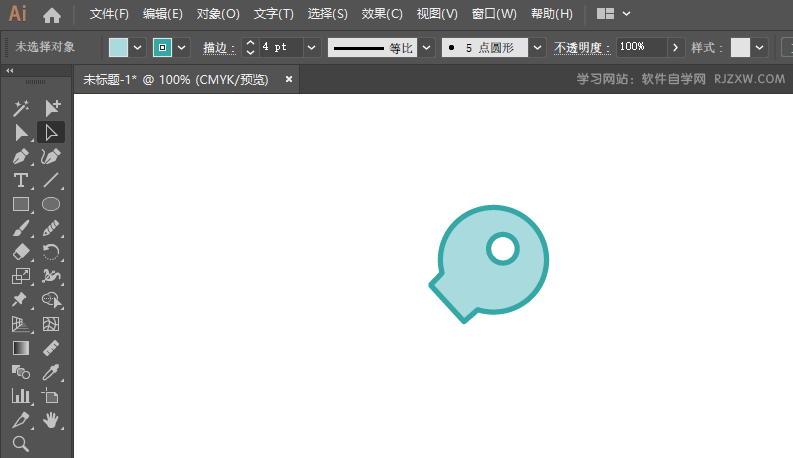Viewport: 793px width, 458px height.
Task: Select the Scale tool
Action: 21,276
